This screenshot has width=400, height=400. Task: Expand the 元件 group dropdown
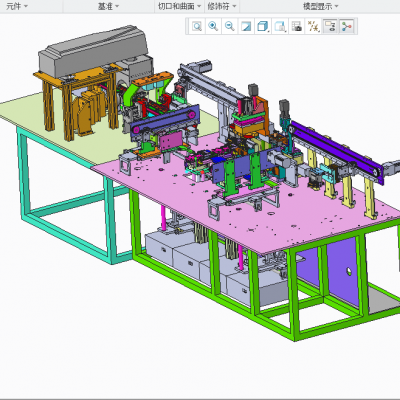click(x=17, y=6)
